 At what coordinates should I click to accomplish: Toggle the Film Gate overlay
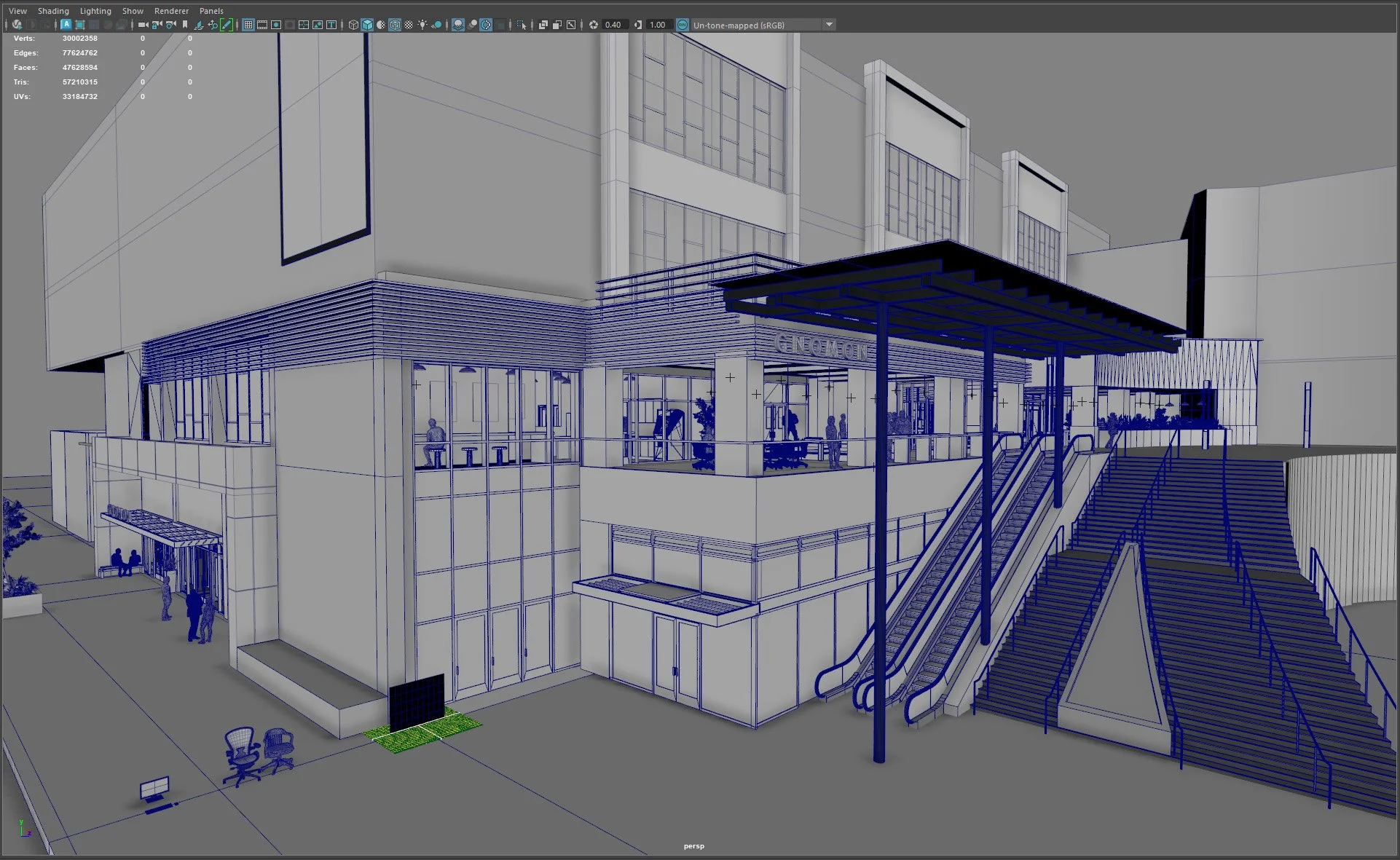pyautogui.click(x=262, y=25)
